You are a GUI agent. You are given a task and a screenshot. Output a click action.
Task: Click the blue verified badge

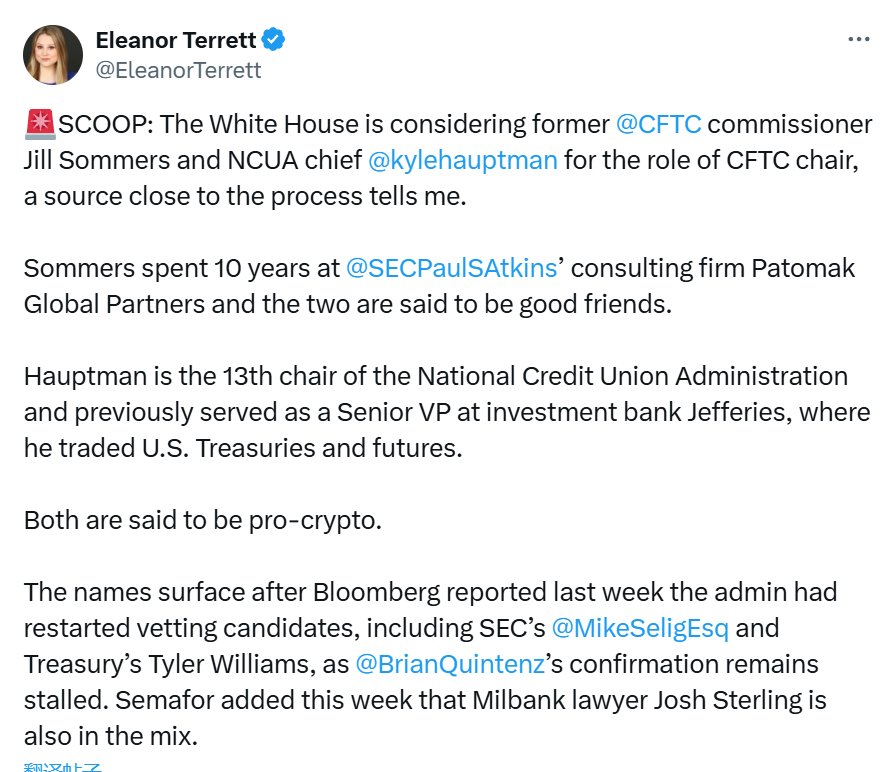(273, 40)
